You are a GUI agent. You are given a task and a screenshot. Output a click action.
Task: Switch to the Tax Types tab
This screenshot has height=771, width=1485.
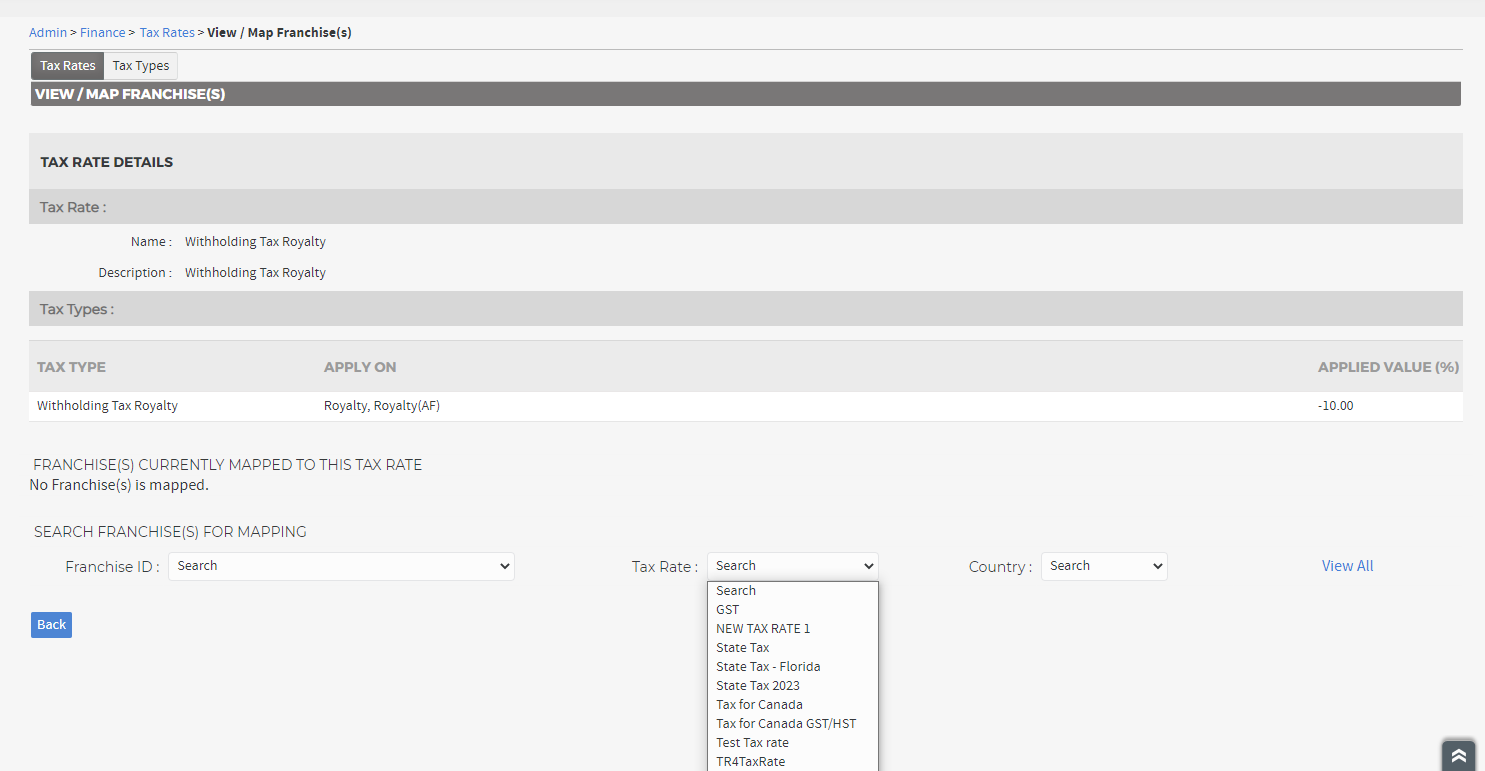point(140,66)
